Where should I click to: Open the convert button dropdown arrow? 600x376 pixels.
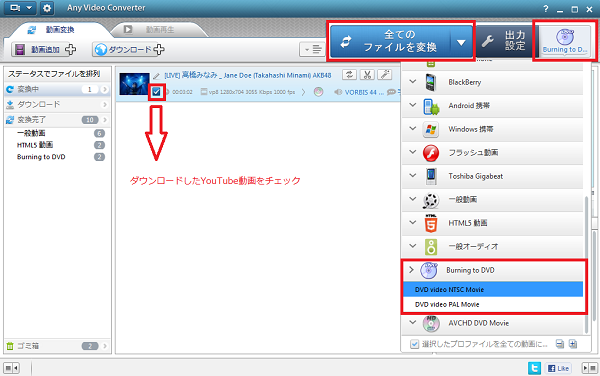[461, 42]
